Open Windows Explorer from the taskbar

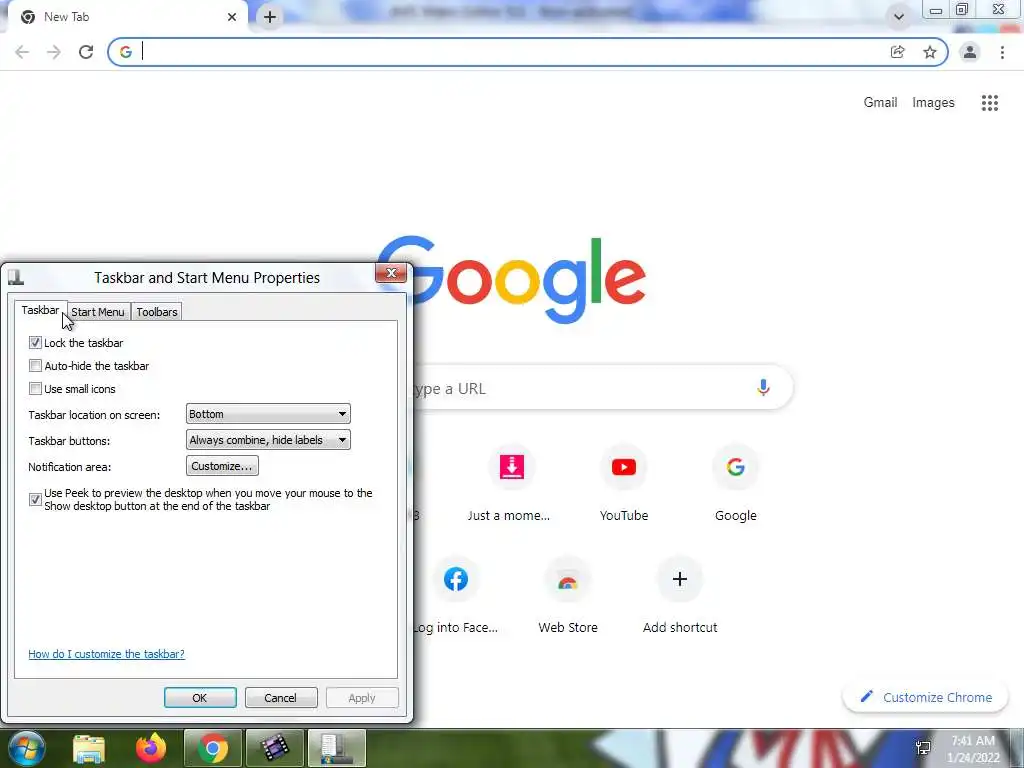pyautogui.click(x=89, y=748)
